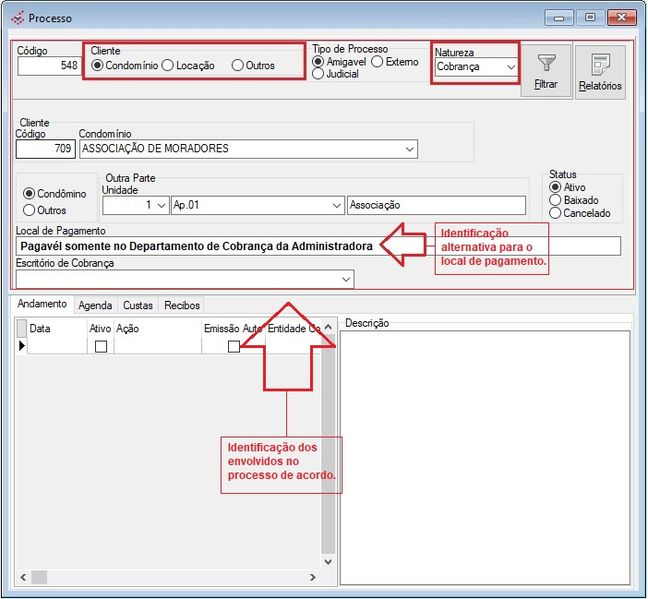Select Judicial as process type
648x599 pixels.
(x=318, y=74)
